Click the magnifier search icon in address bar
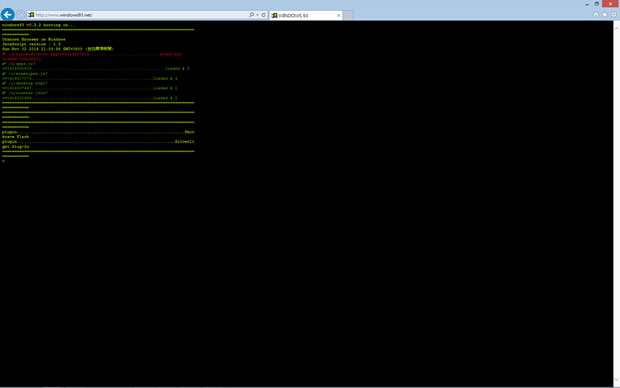The height and width of the screenshot is (388, 620). point(251,15)
